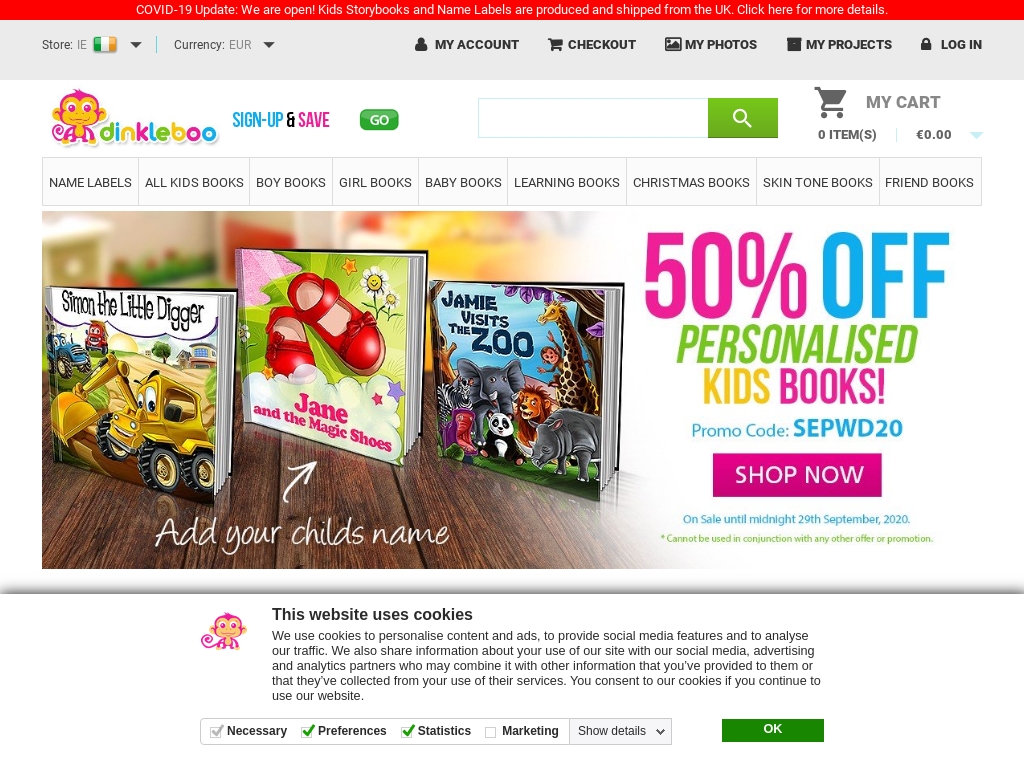Click the My Photos picture icon

tap(673, 44)
